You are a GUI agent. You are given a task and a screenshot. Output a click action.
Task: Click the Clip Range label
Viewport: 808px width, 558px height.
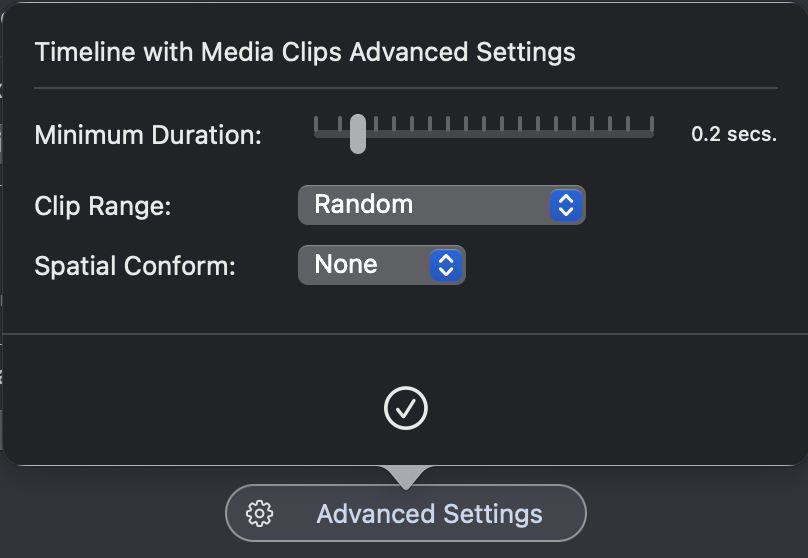(x=103, y=206)
